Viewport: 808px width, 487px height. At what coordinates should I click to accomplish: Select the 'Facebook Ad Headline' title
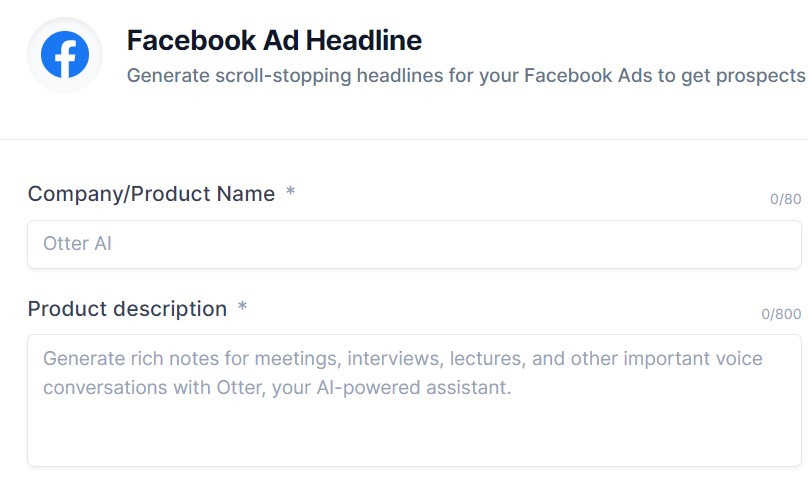274,40
